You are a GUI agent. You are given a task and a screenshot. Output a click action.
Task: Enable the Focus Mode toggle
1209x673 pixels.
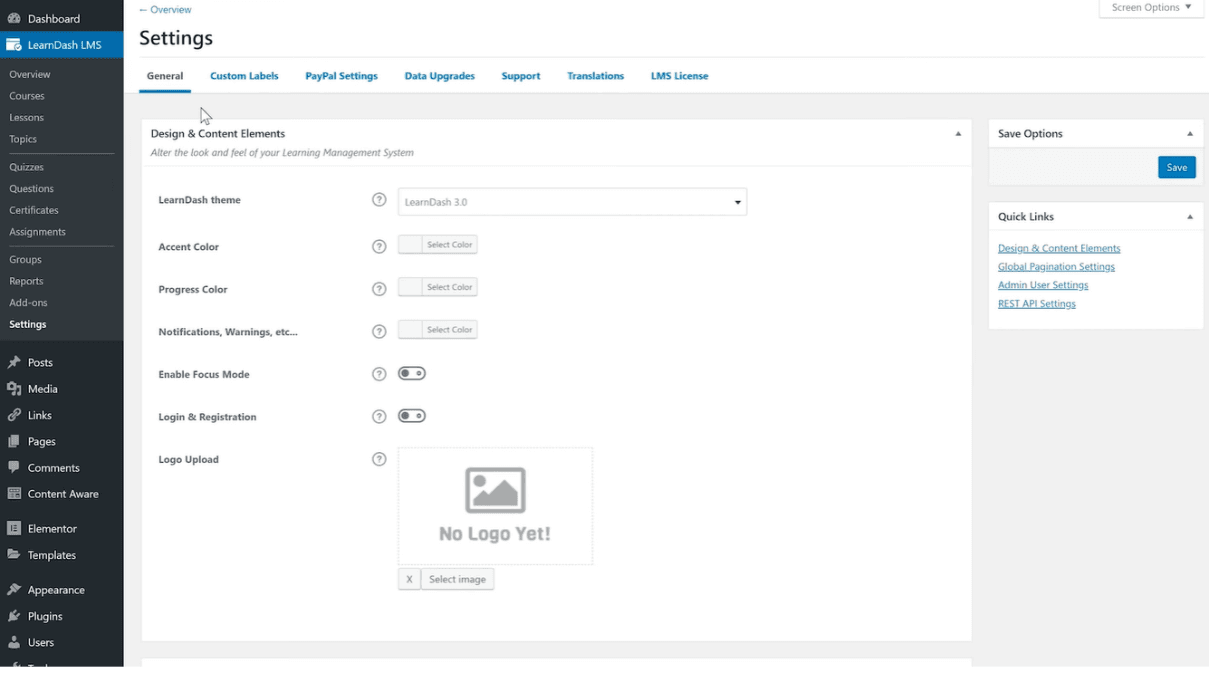[x=412, y=374]
